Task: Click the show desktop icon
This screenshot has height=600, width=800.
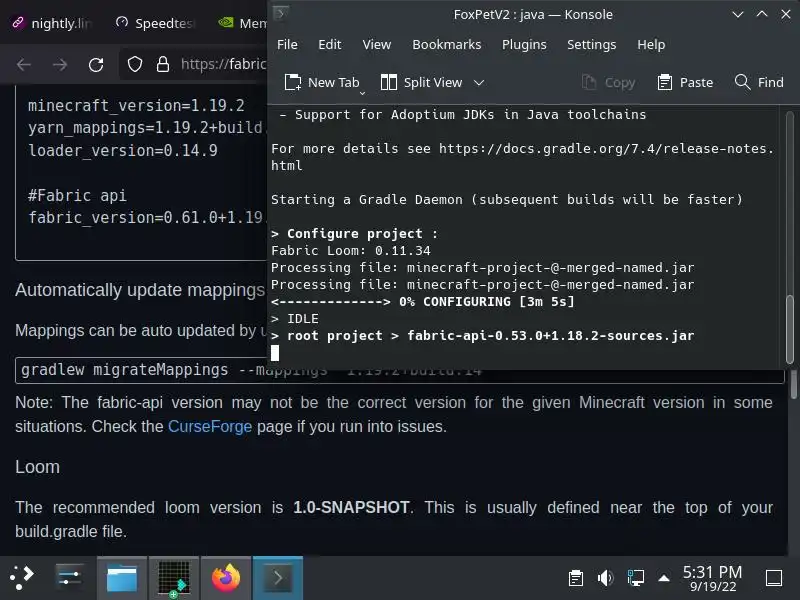Action: pos(773,578)
